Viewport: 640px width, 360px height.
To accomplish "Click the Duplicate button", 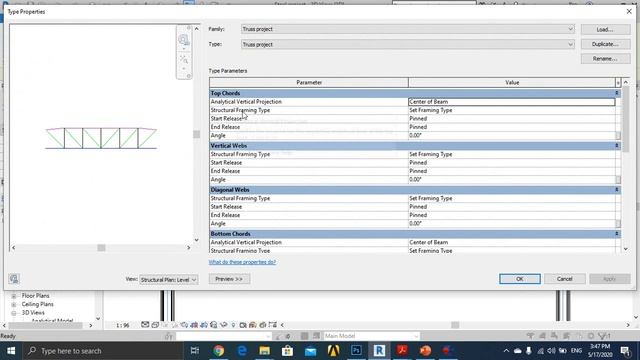I will [x=605, y=44].
